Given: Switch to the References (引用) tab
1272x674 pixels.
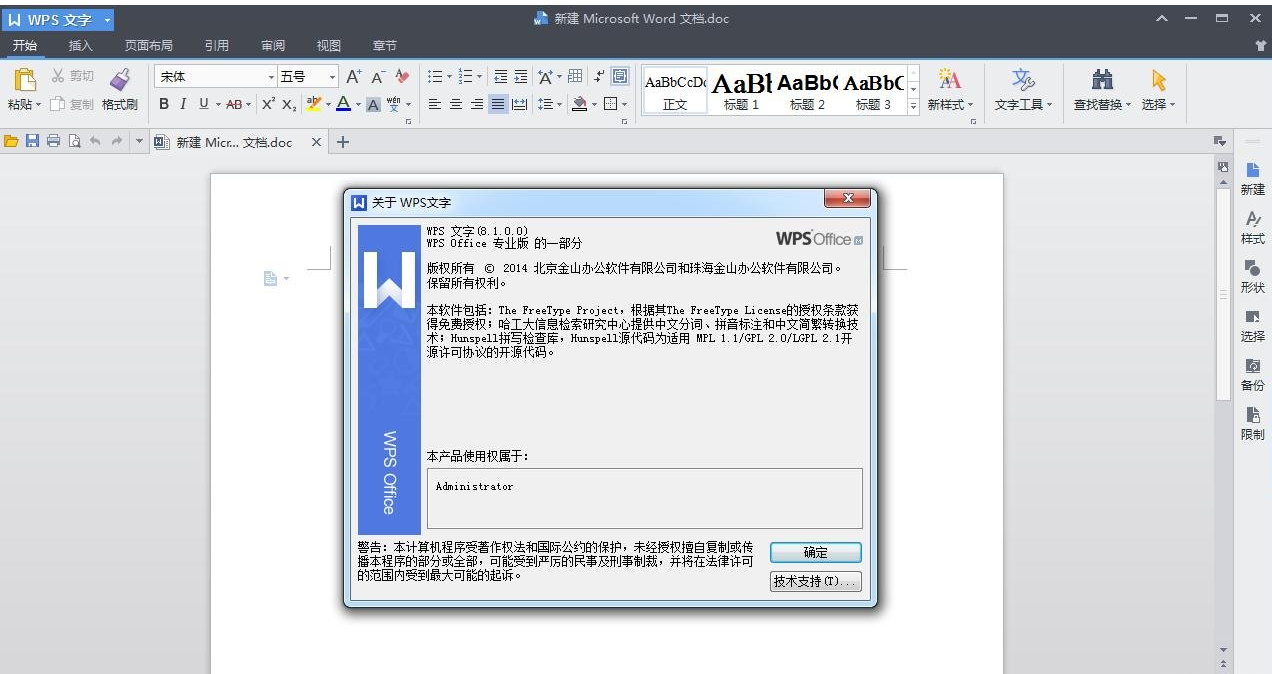Looking at the screenshot, I should (x=216, y=45).
